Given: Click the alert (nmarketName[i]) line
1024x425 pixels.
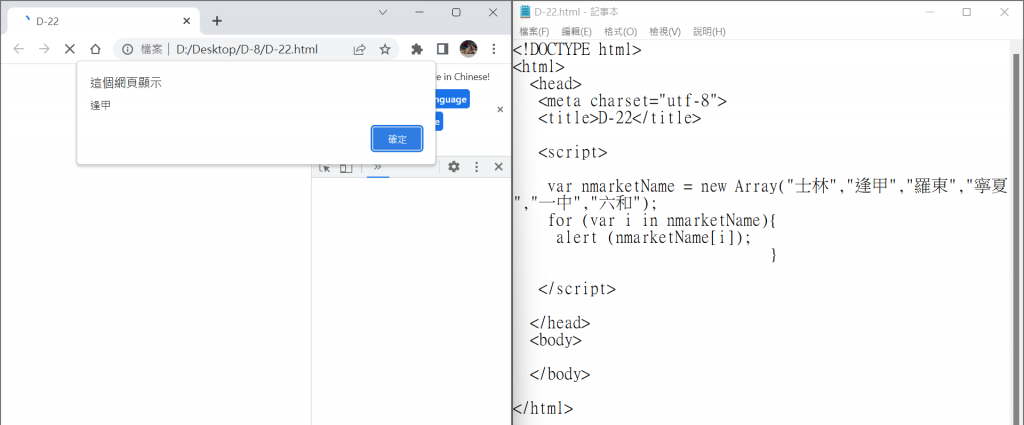Looking at the screenshot, I should [653, 238].
